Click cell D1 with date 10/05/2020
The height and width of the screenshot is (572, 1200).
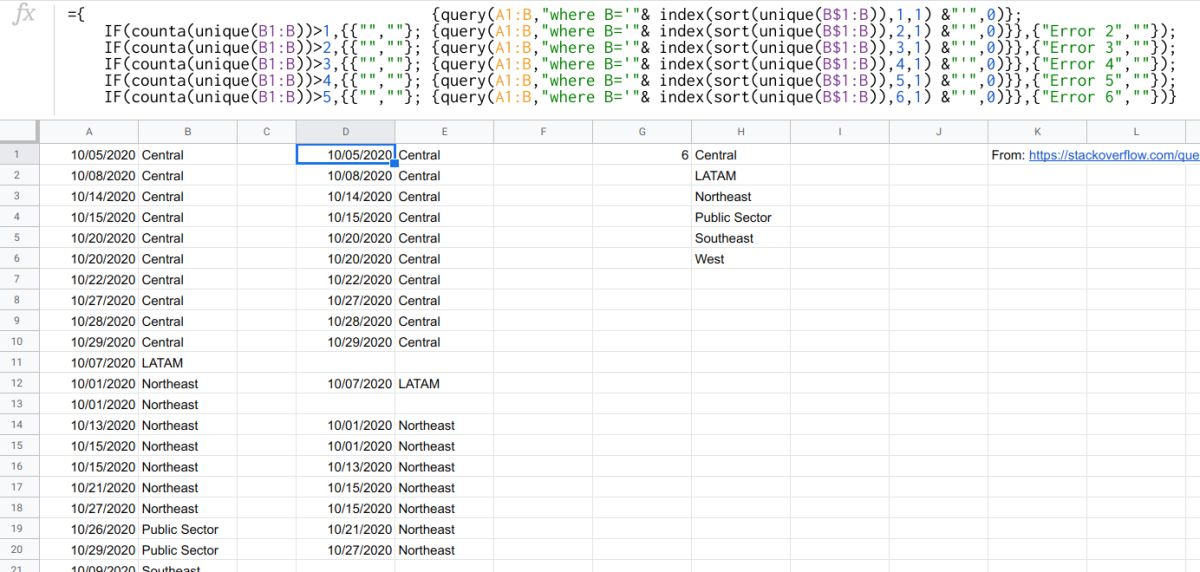(x=346, y=155)
